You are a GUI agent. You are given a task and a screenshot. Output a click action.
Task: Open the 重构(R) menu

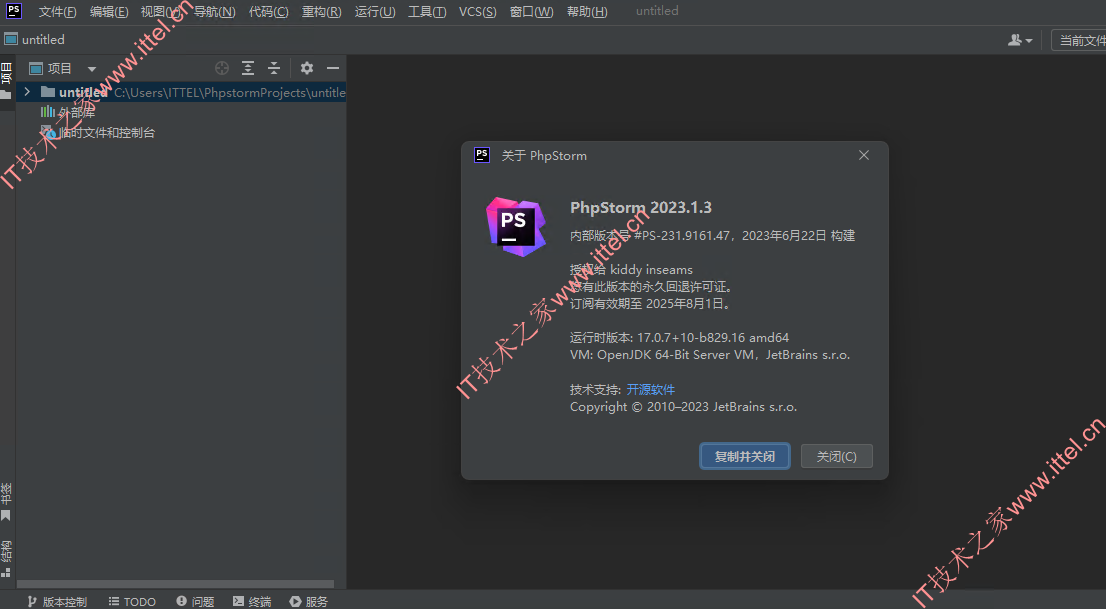322,11
